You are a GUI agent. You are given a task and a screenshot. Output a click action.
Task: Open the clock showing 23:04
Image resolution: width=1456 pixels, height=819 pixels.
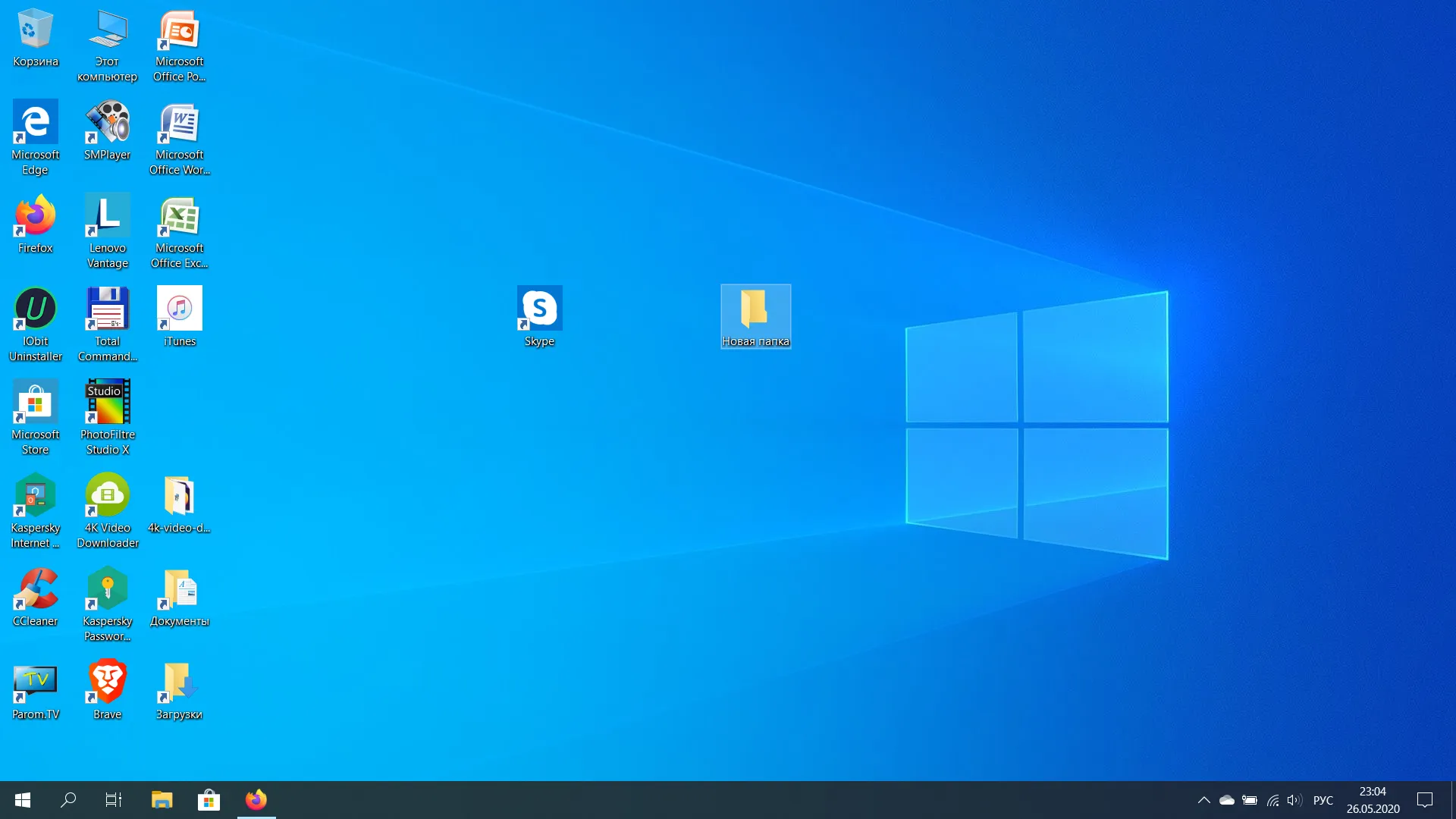click(1373, 800)
